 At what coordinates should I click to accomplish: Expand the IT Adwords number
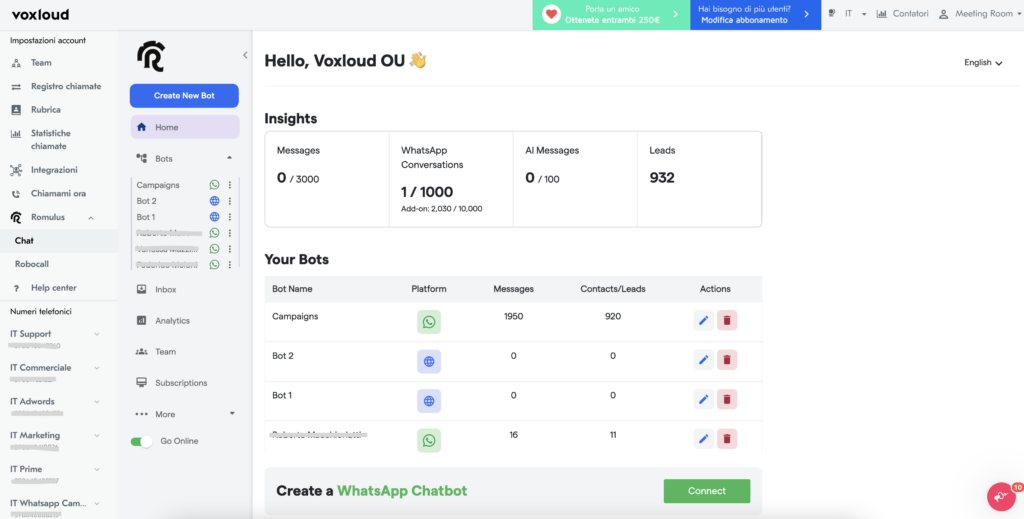tap(97, 401)
